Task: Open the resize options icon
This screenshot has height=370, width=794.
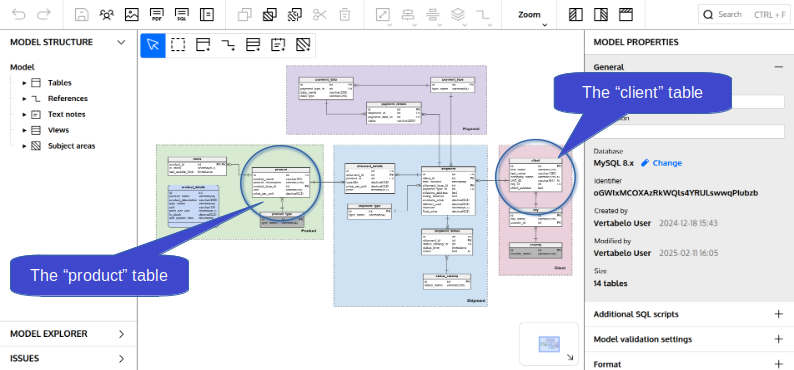Action: pyautogui.click(x=383, y=15)
